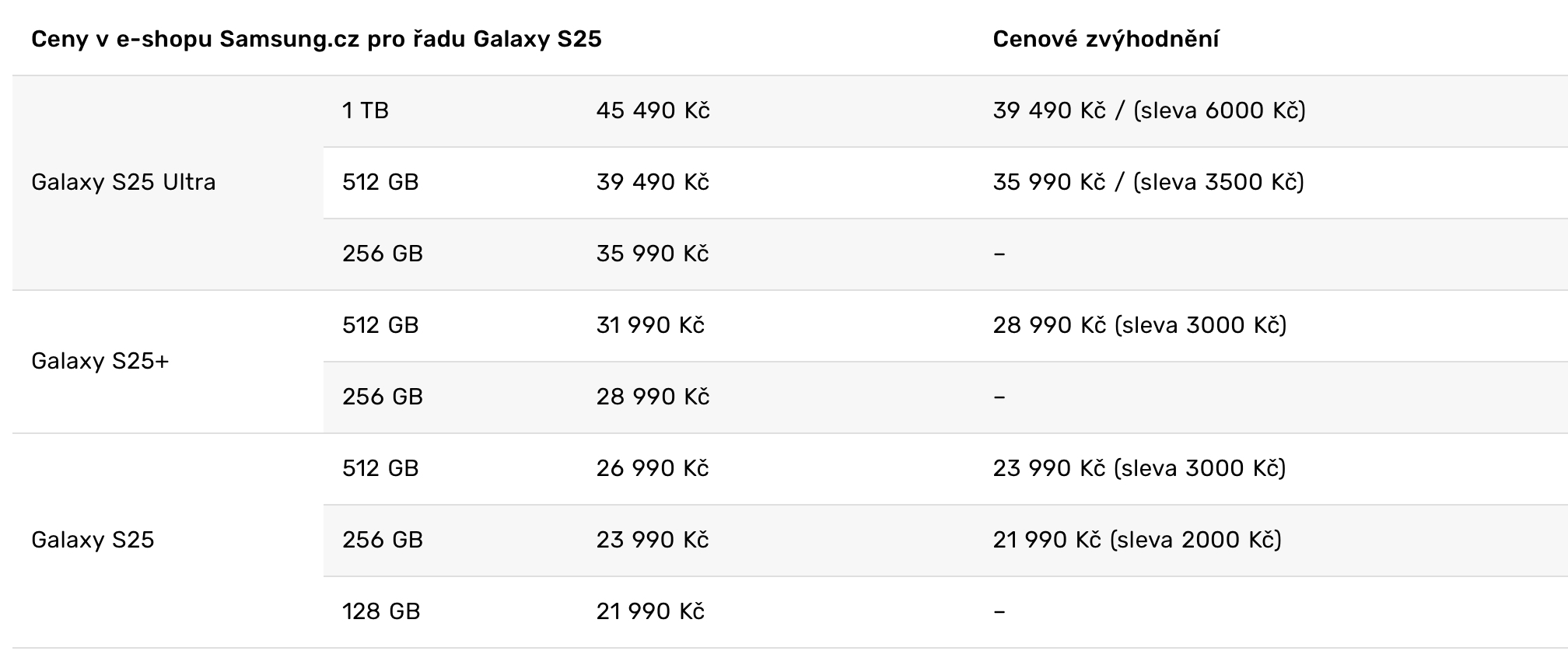1568x658 pixels.
Task: Click the 3500 Kč discount cell
Action: click(1148, 182)
